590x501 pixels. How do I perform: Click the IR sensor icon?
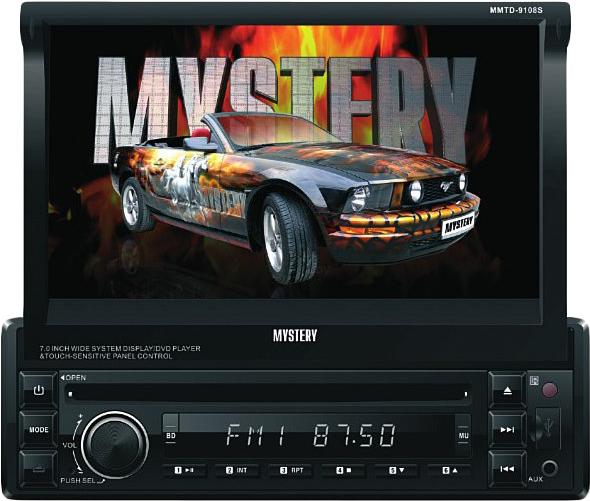click(534, 381)
